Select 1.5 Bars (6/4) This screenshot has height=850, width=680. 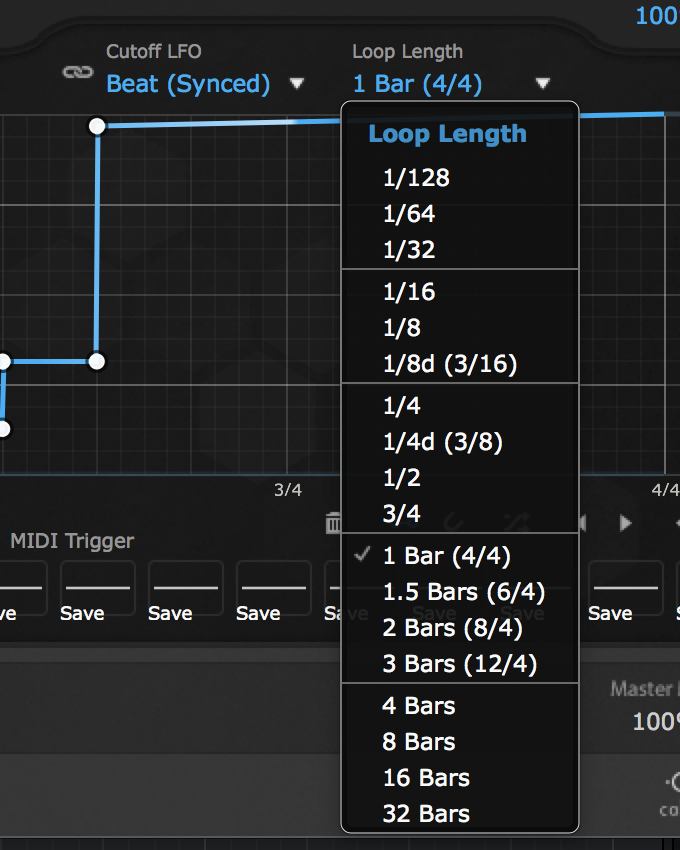click(x=460, y=591)
